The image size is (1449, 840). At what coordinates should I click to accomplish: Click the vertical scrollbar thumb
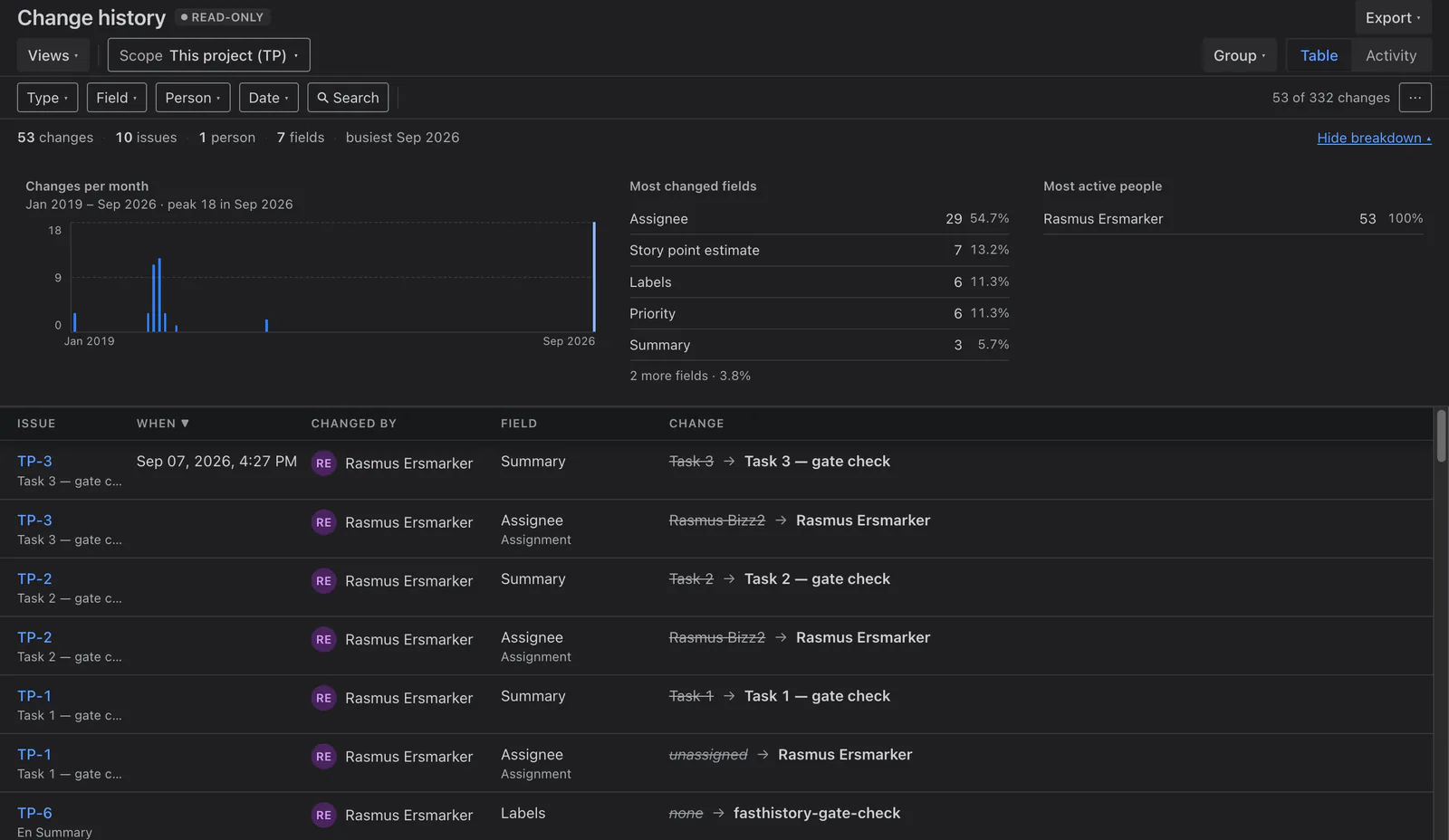click(1441, 436)
